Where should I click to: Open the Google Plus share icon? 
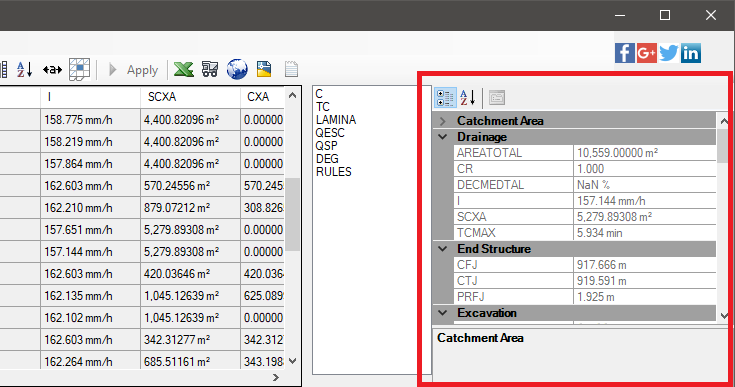pos(647,53)
